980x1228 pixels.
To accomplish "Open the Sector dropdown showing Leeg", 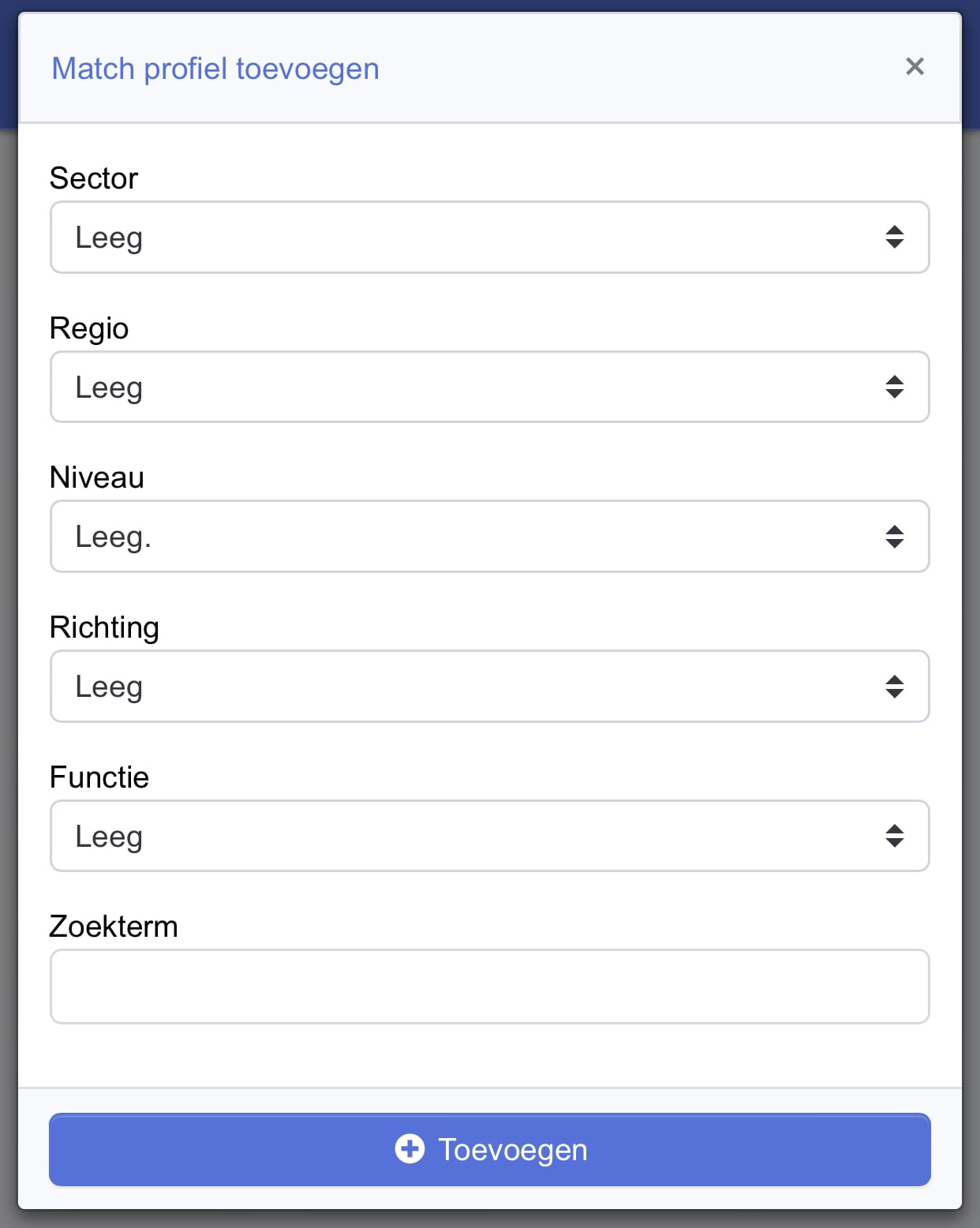I will pyautogui.click(x=489, y=237).
